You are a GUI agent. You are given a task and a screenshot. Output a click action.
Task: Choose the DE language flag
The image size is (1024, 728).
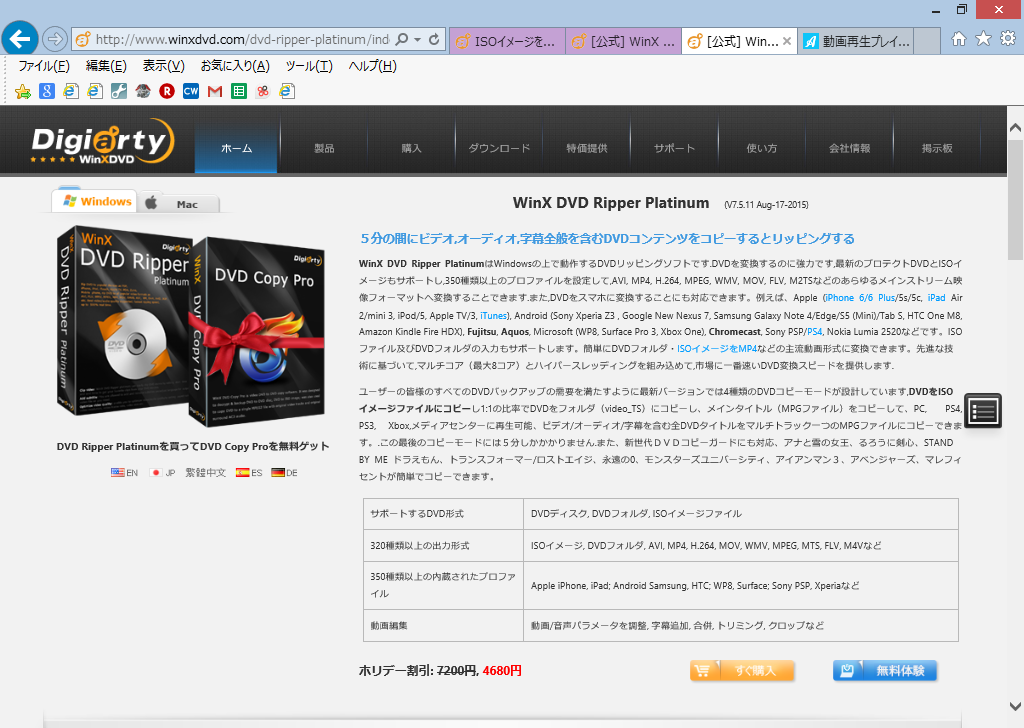(x=284, y=473)
